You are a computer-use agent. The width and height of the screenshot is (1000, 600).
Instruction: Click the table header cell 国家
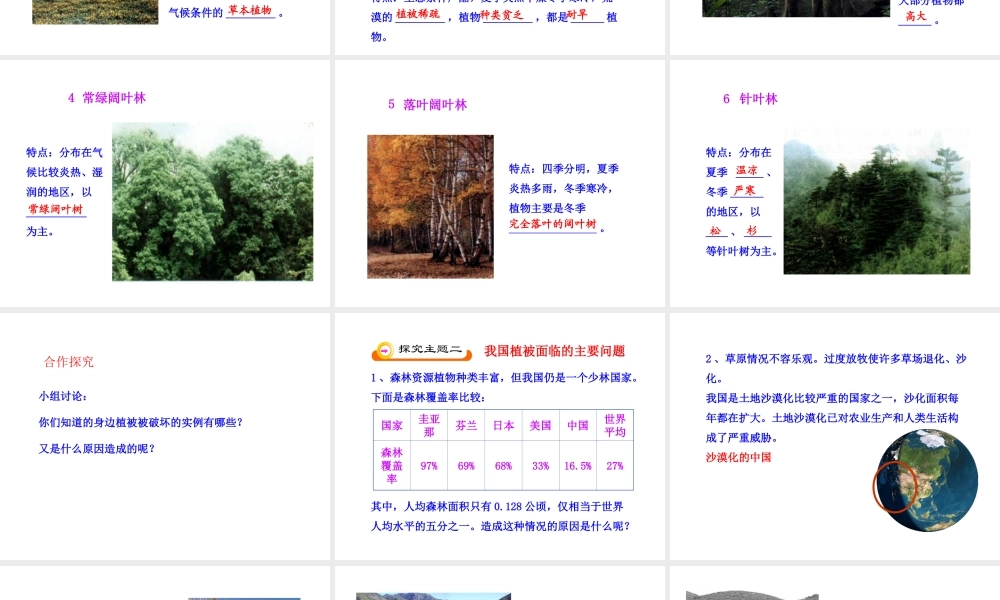[392, 425]
